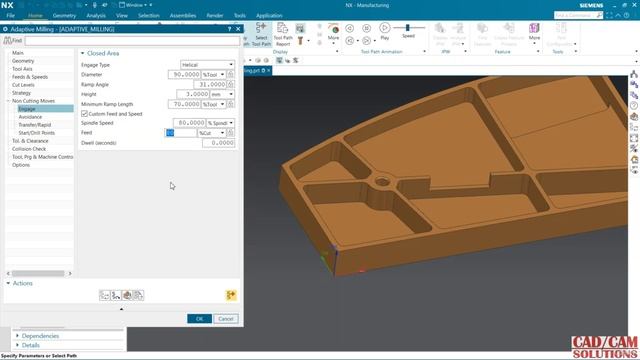The image size is (640, 360).
Task: Click the dialog settings gear icon
Action: point(5,29)
